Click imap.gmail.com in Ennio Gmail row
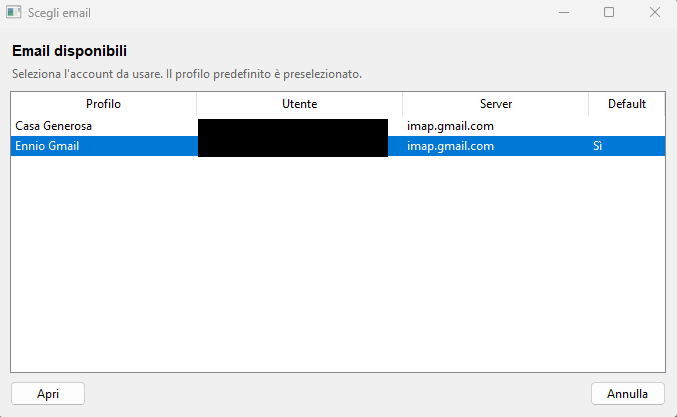 450,146
